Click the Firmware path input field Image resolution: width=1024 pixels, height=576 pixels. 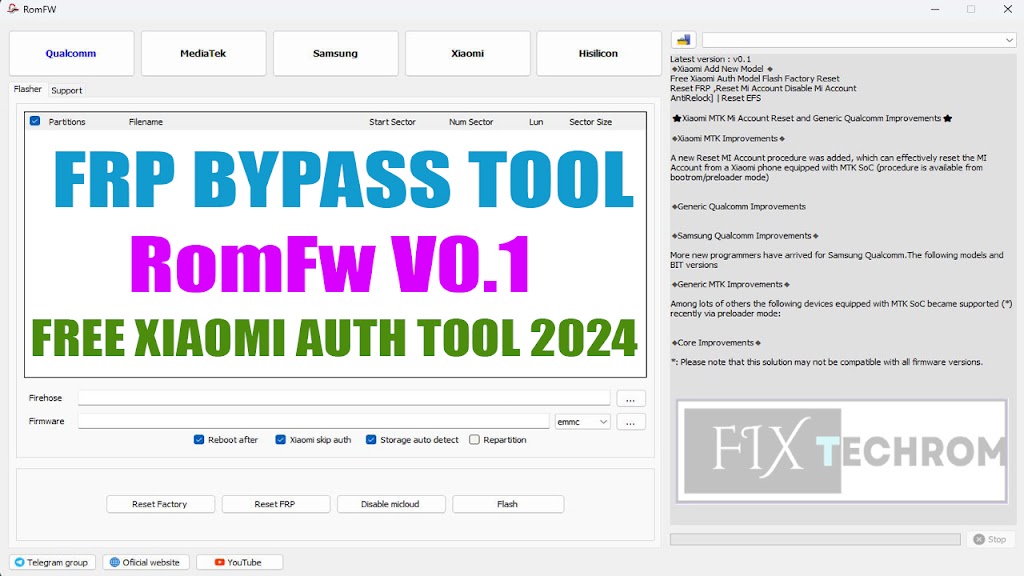click(313, 421)
